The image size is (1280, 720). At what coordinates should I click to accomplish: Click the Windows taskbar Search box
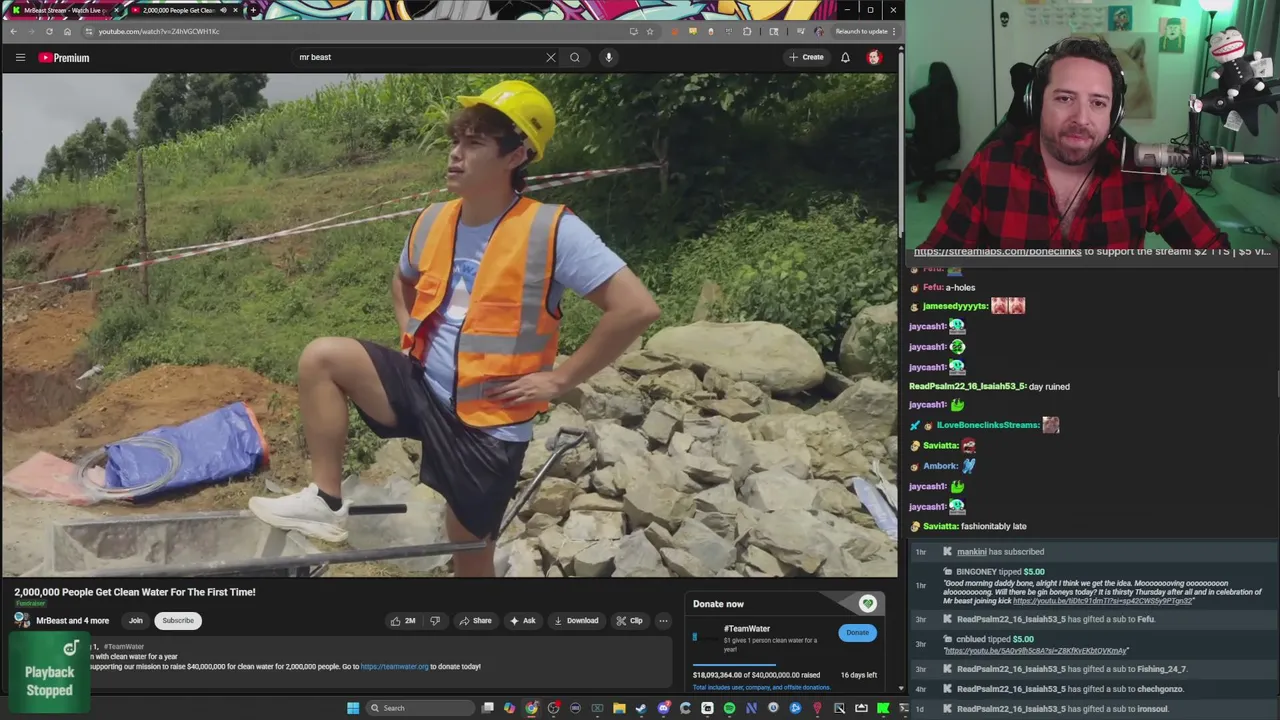(420, 708)
